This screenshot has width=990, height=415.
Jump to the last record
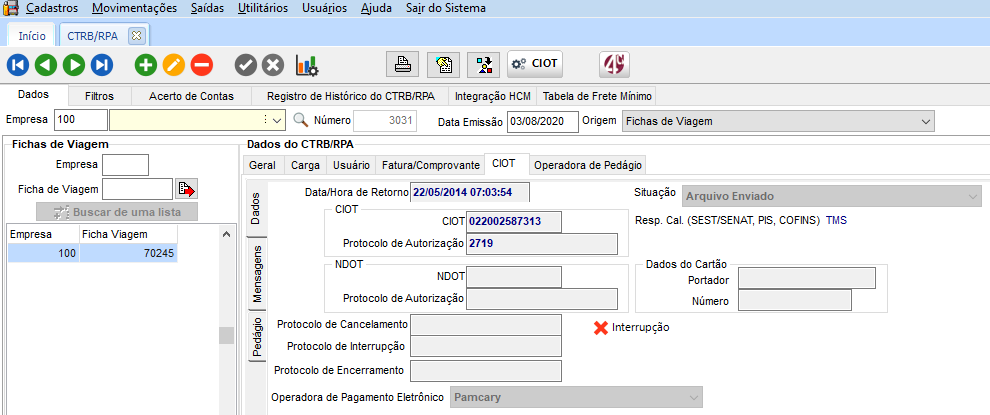click(102, 65)
